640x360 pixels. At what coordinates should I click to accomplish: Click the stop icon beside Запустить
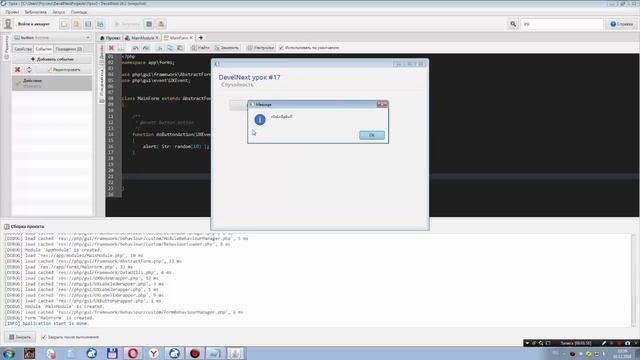click(149, 24)
